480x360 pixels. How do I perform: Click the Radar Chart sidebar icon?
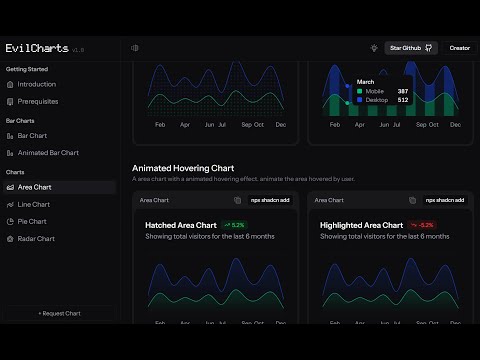coord(10,239)
